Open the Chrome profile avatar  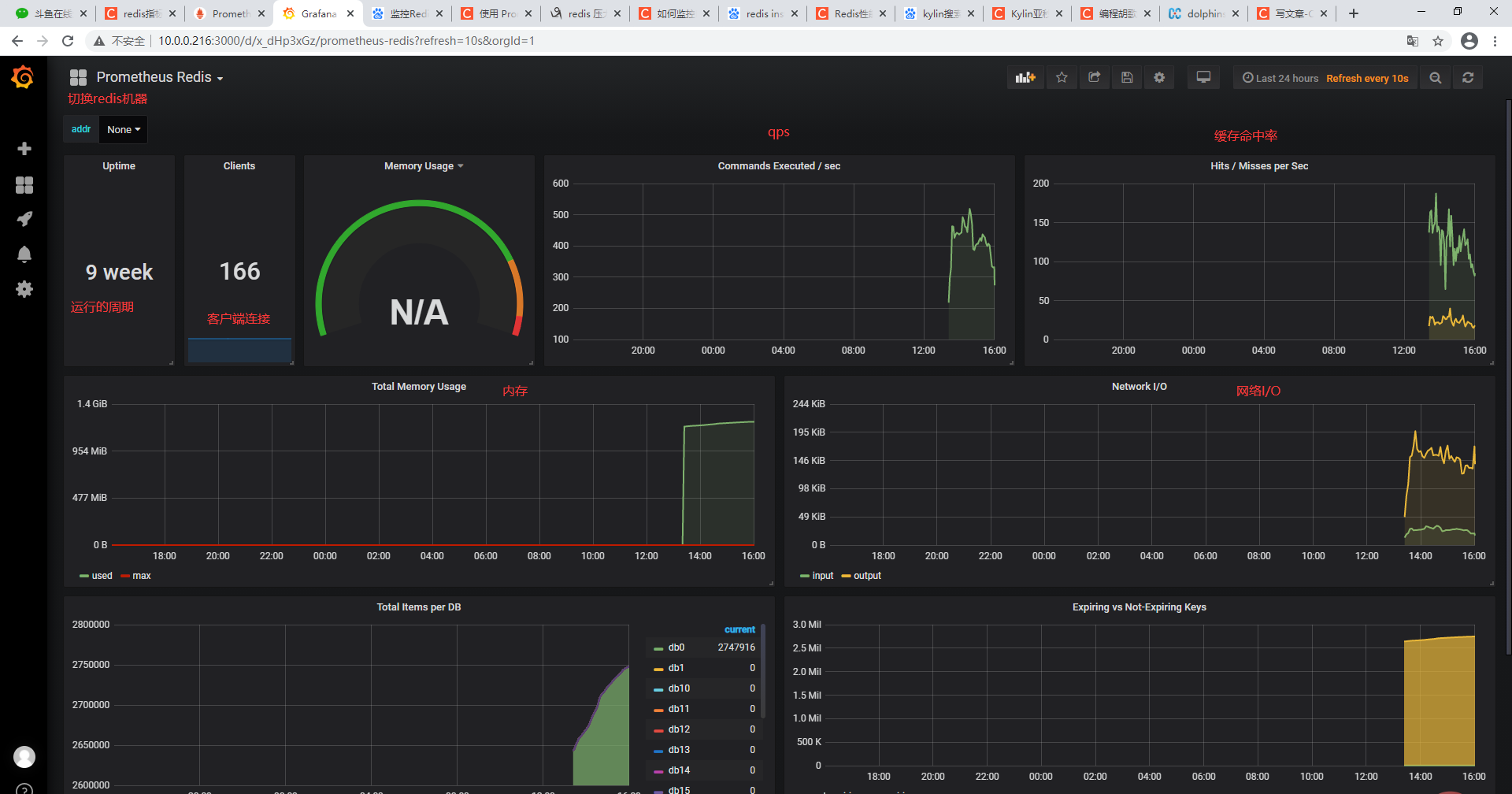coord(1469,41)
